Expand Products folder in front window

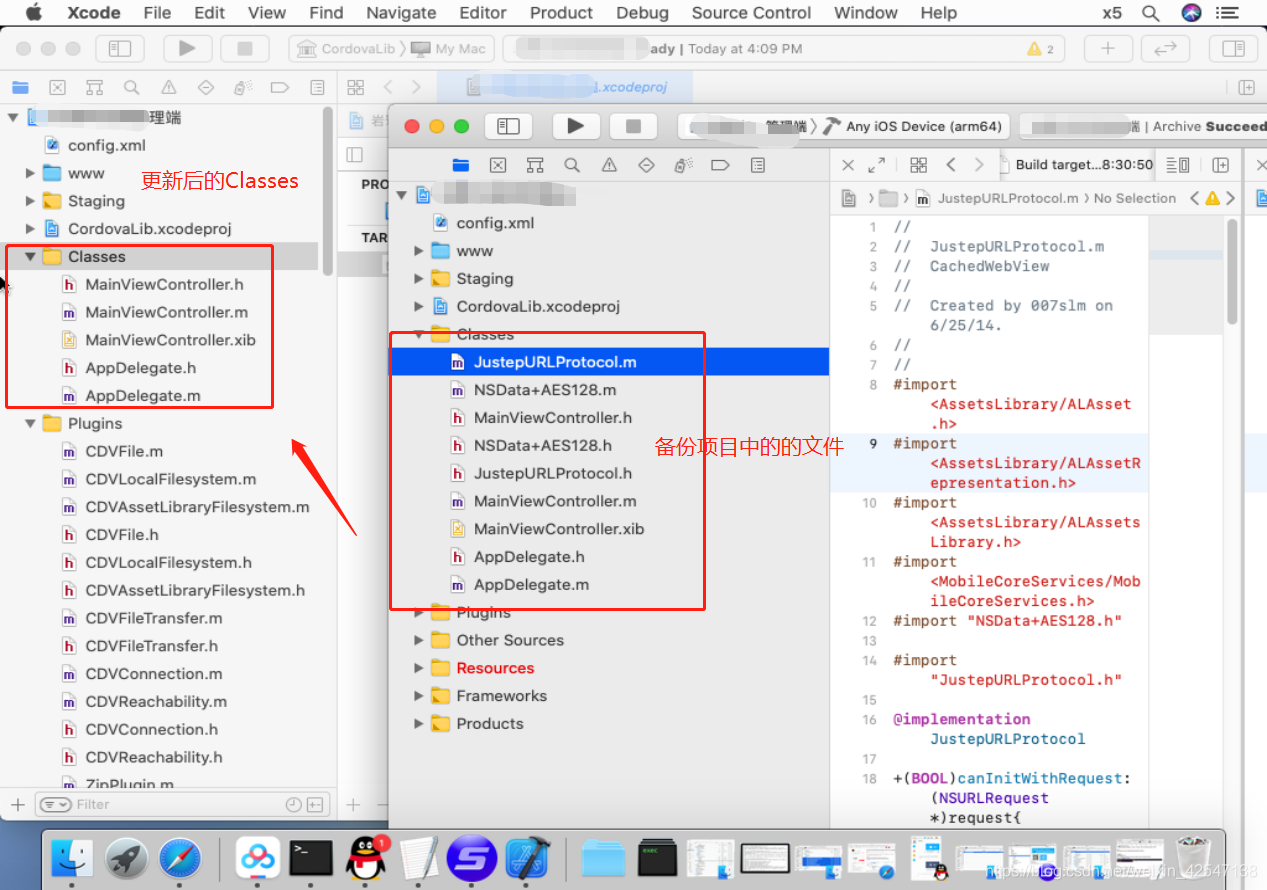click(419, 724)
